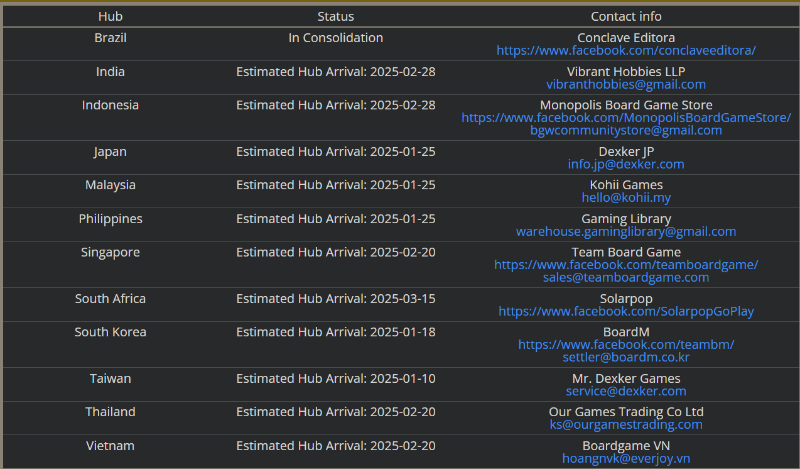Click the vibranthobbies@gmail.com email link

pos(626,84)
